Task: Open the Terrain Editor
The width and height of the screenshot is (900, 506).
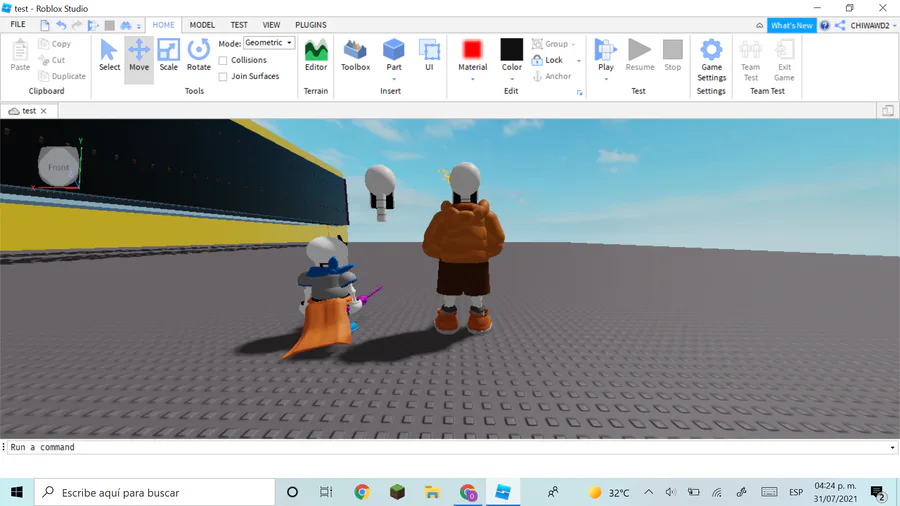Action: [x=316, y=56]
